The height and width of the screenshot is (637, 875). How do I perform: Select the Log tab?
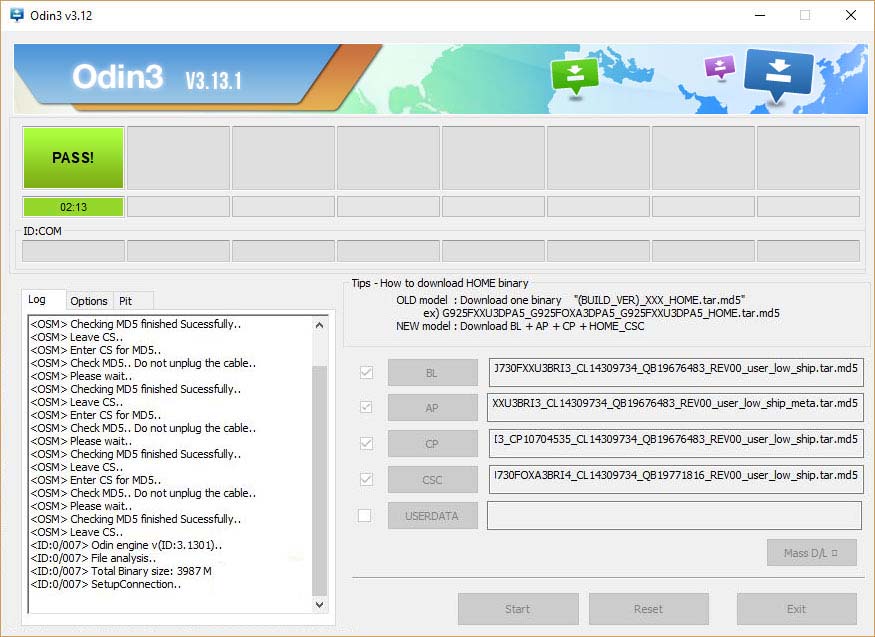pos(37,300)
